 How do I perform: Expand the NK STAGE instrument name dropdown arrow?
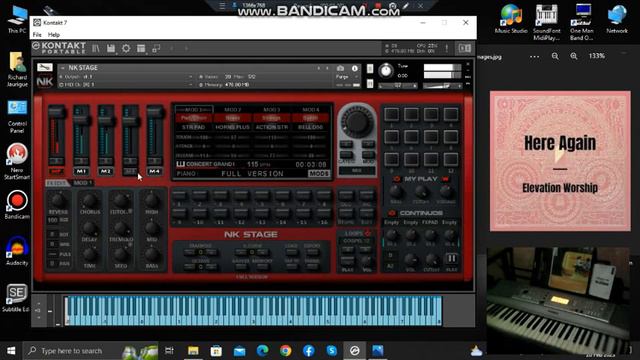(x=62, y=68)
